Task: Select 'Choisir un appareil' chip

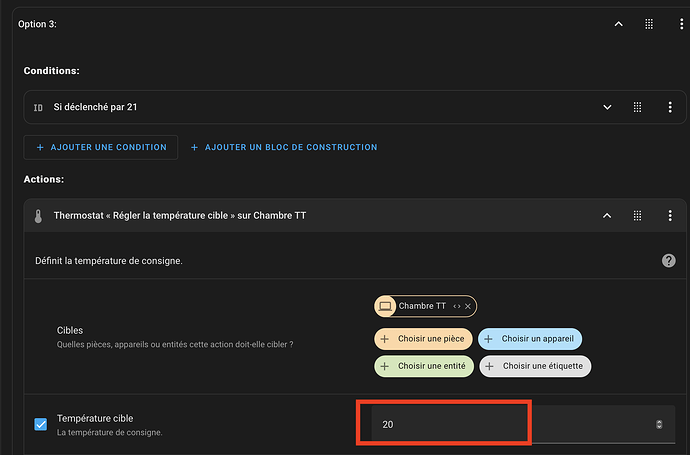Action: 530,339
